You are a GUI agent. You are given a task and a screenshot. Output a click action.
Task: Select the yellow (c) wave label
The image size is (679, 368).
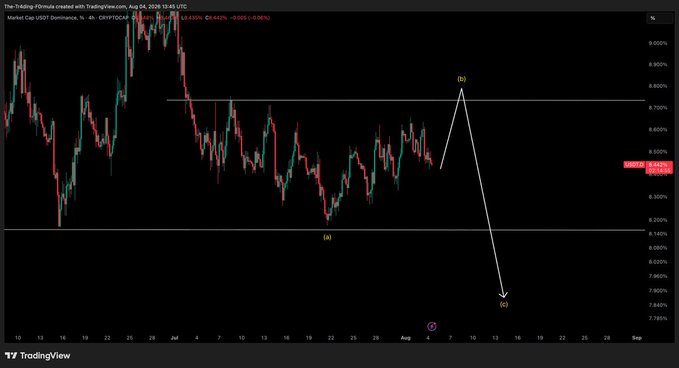[x=504, y=304]
